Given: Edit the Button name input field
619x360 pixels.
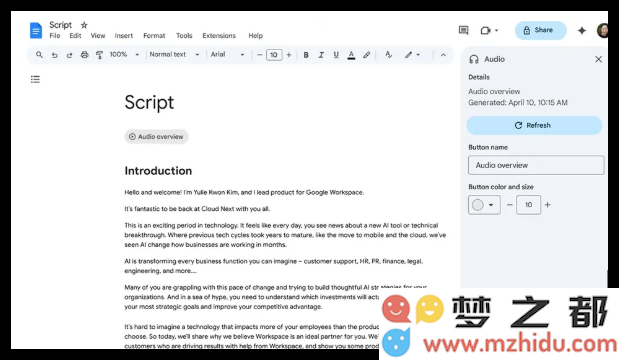Looking at the screenshot, I should tap(536, 165).
